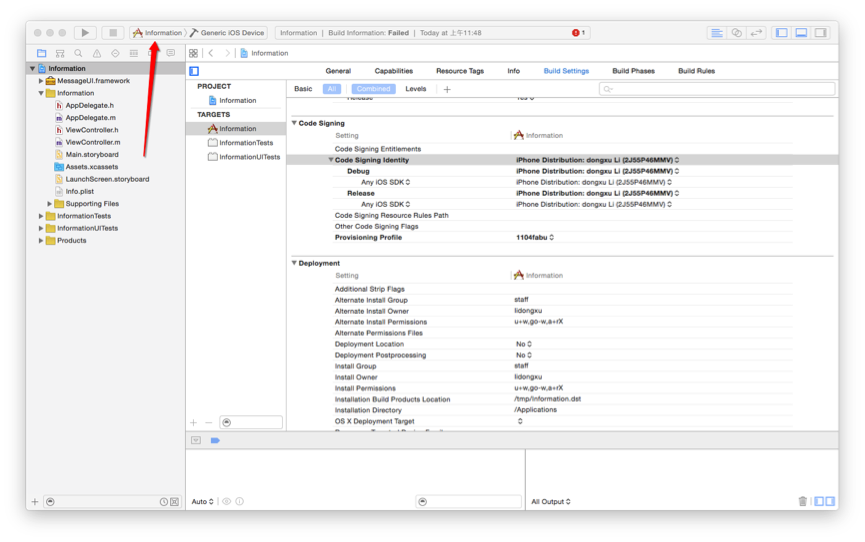Viewport: 865px width, 542px height.
Task: Collapse the Code Signing Identity setting row
Action: pos(331,160)
